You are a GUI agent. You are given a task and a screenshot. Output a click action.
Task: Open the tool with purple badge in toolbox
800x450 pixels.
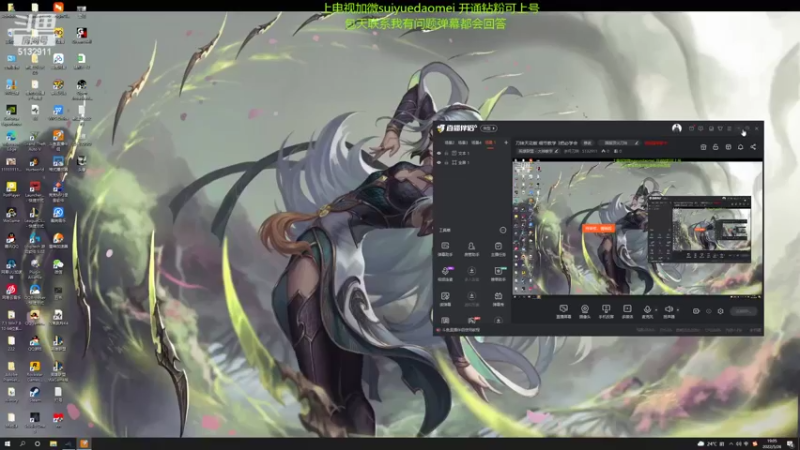445,273
